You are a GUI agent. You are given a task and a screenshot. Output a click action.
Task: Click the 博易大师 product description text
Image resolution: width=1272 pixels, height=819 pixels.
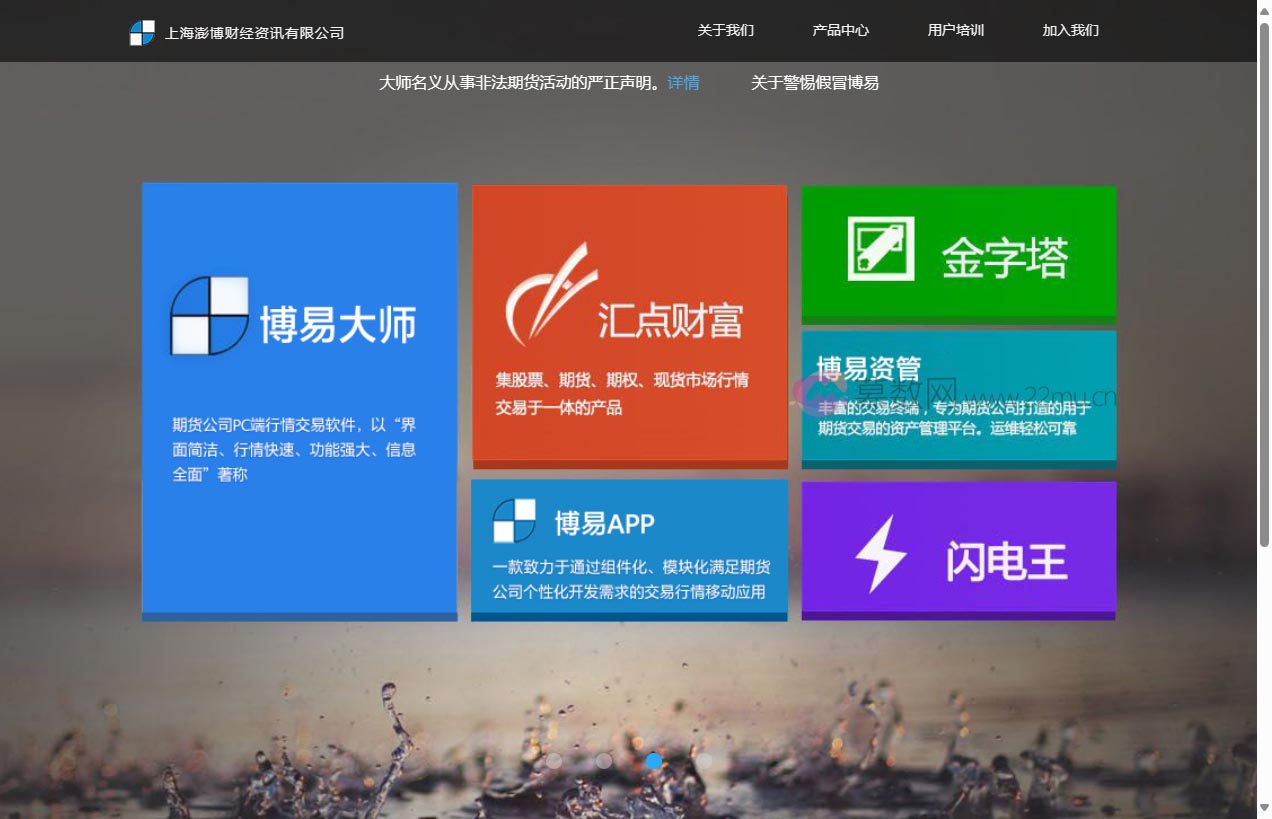[292, 450]
